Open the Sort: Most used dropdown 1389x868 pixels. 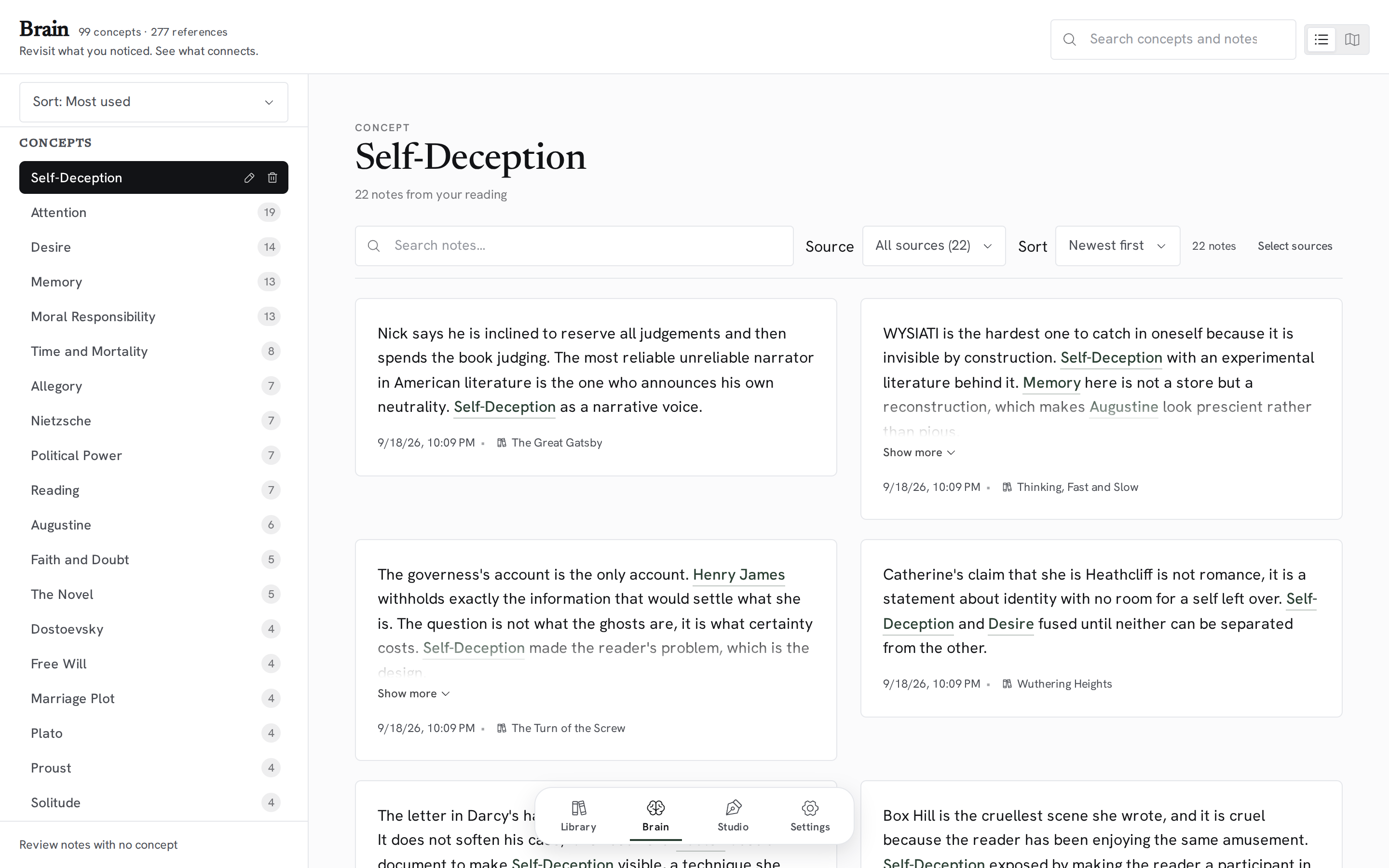pyautogui.click(x=154, y=102)
